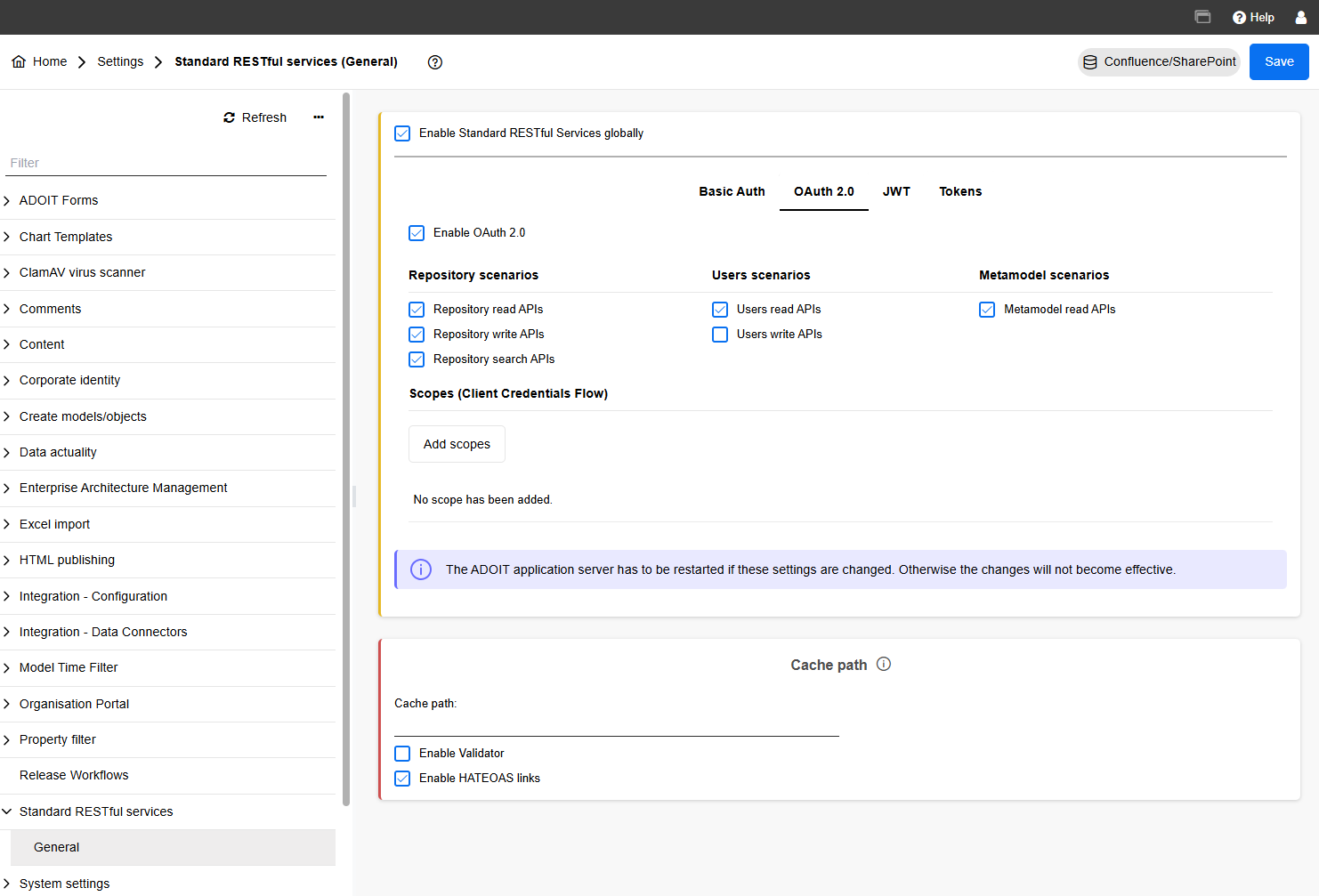Open help icon beside page title
Screen dimensions: 1319x896
click(x=435, y=62)
